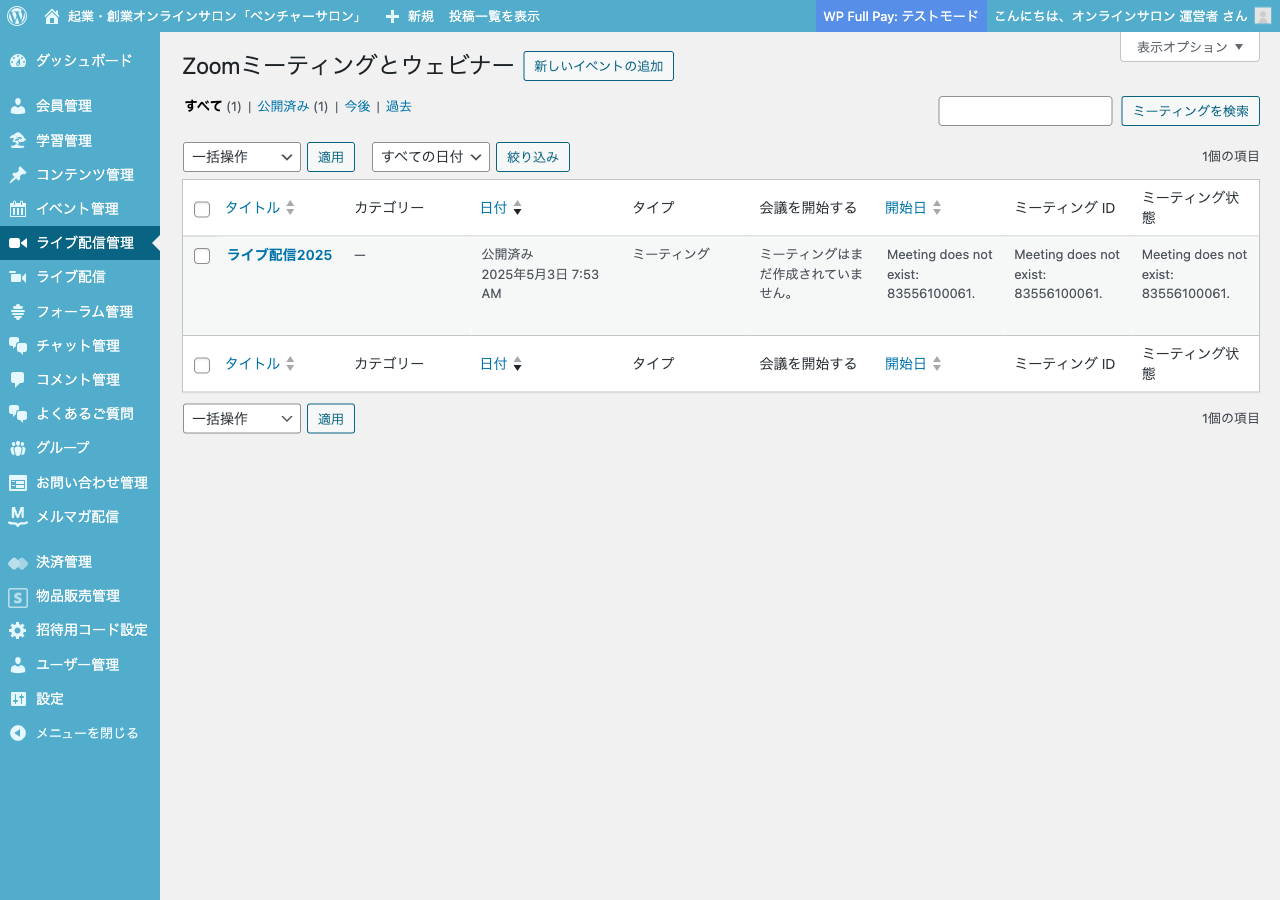Click inside the meeting search input field
The width and height of the screenshot is (1280, 900).
pyautogui.click(x=1024, y=110)
